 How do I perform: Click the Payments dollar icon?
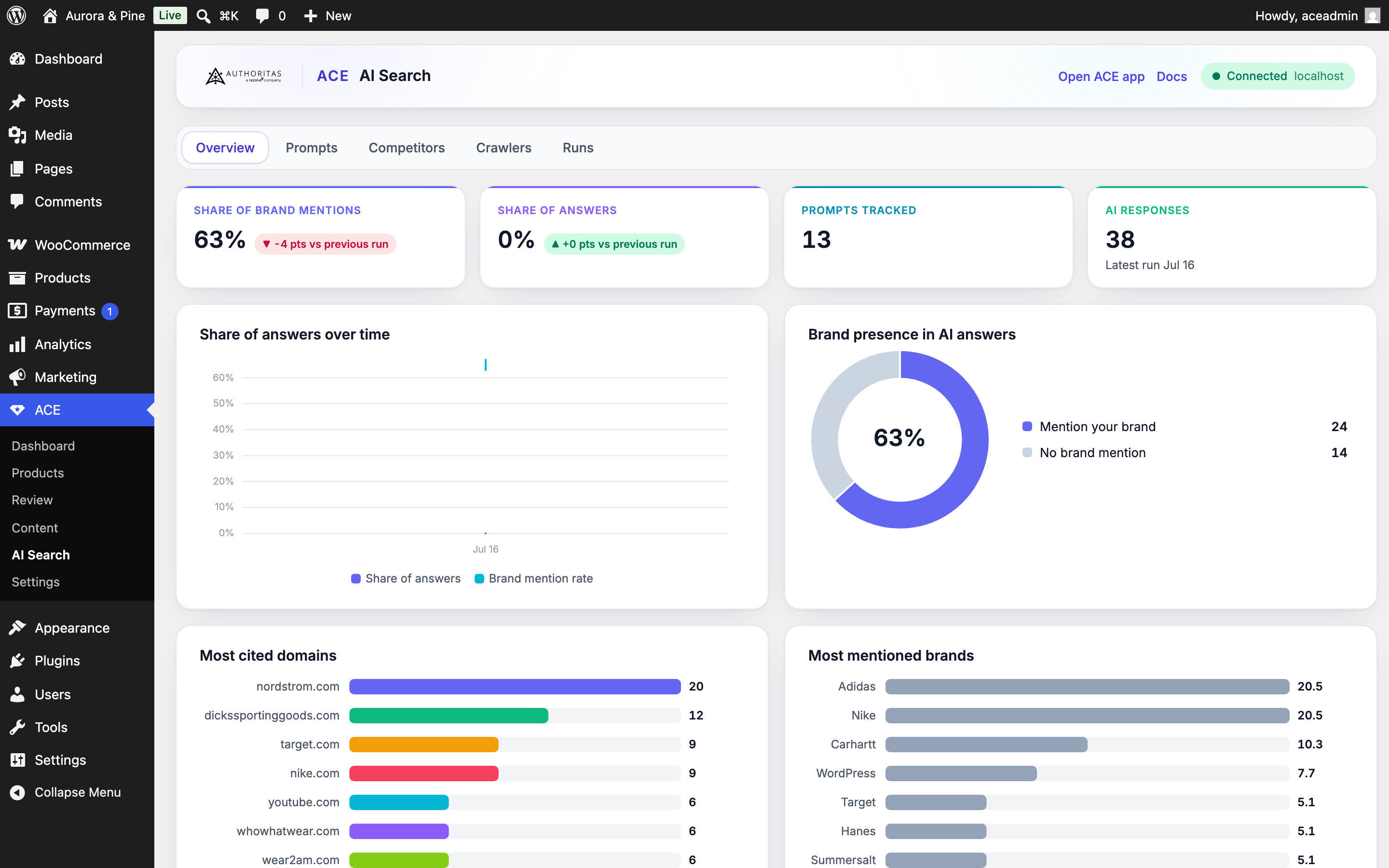click(17, 311)
